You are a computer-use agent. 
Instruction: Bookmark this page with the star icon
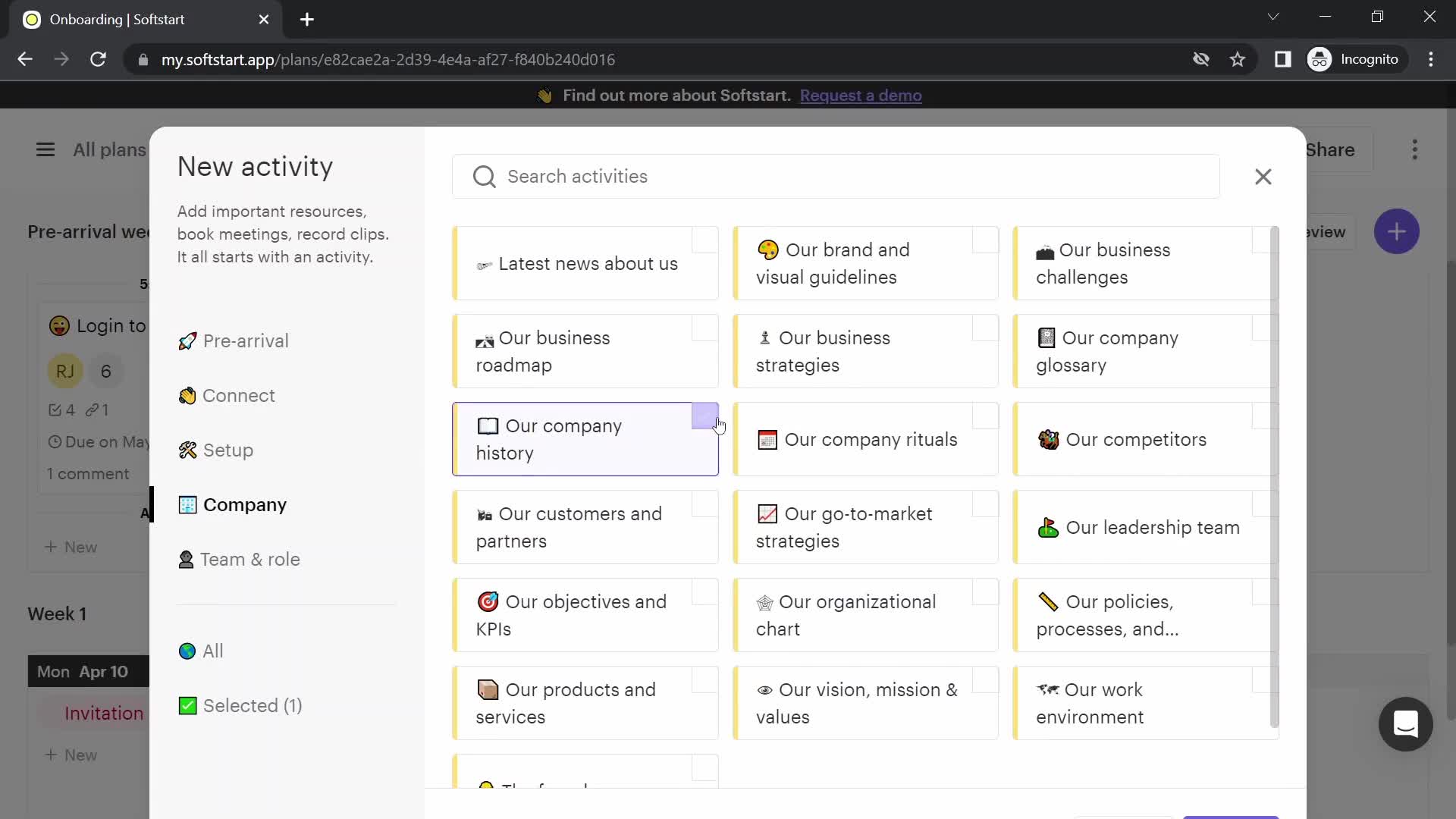click(x=1238, y=59)
